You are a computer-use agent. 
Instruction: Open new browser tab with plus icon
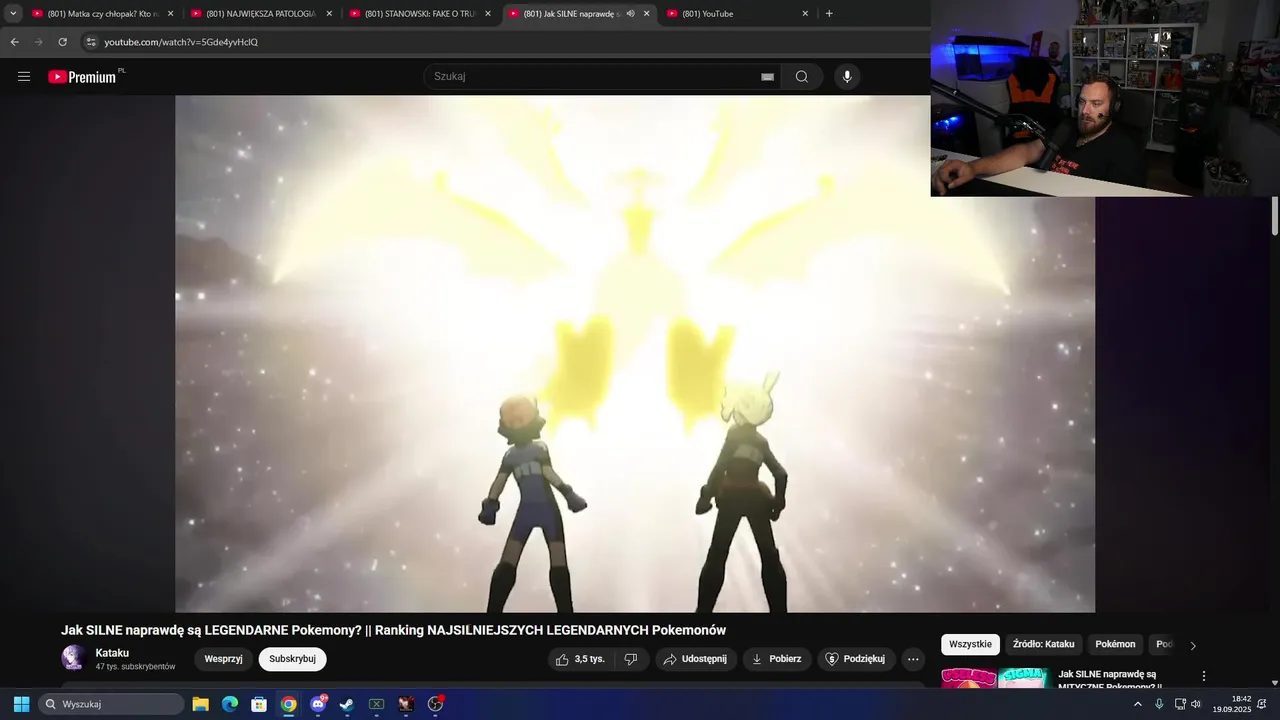[x=829, y=14]
